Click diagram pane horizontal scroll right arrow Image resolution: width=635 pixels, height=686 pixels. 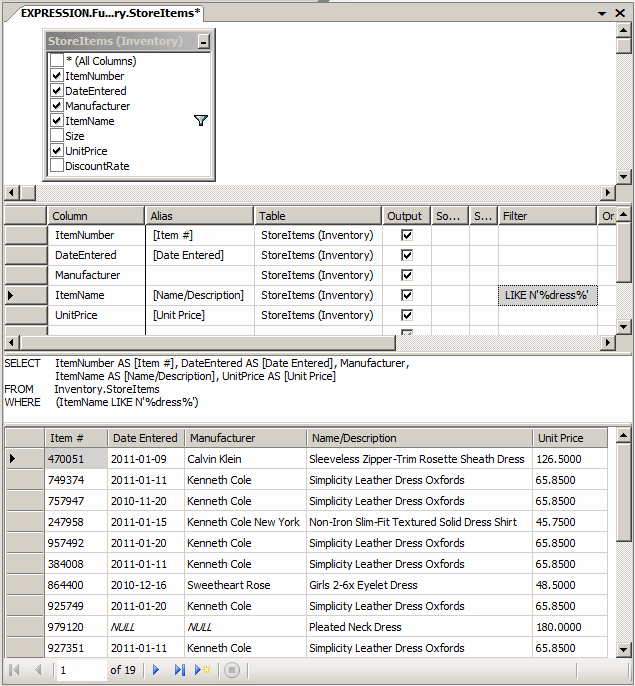pyautogui.click(x=607, y=192)
